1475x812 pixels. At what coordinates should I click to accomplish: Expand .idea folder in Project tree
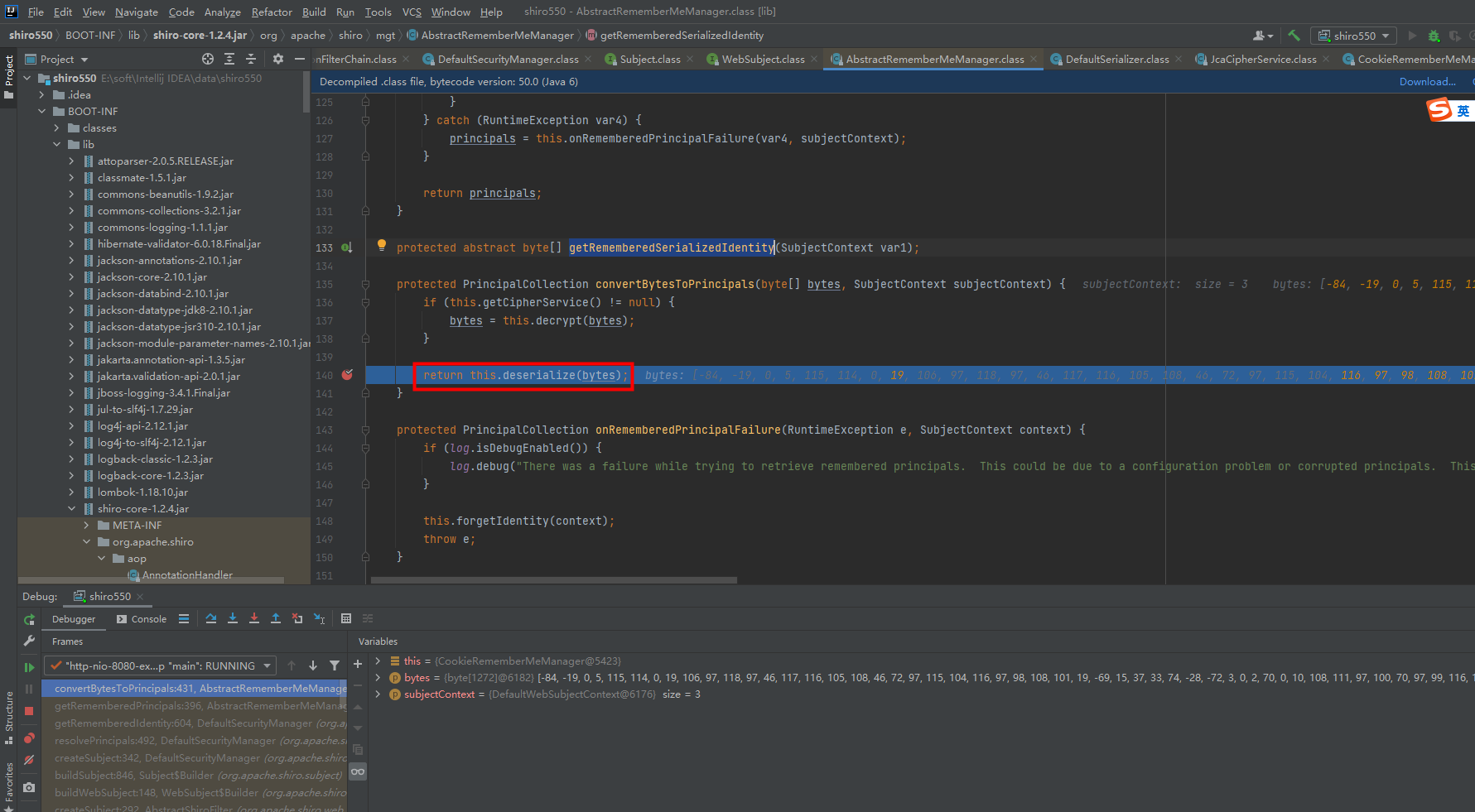click(41, 94)
